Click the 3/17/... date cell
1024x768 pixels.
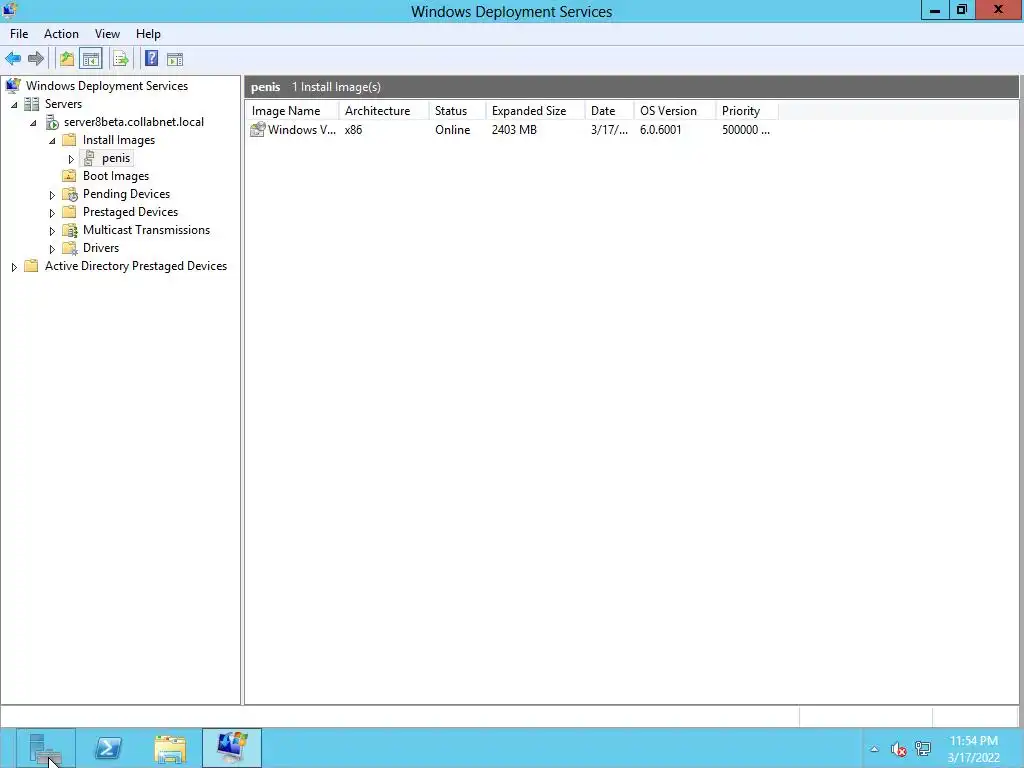pos(609,130)
